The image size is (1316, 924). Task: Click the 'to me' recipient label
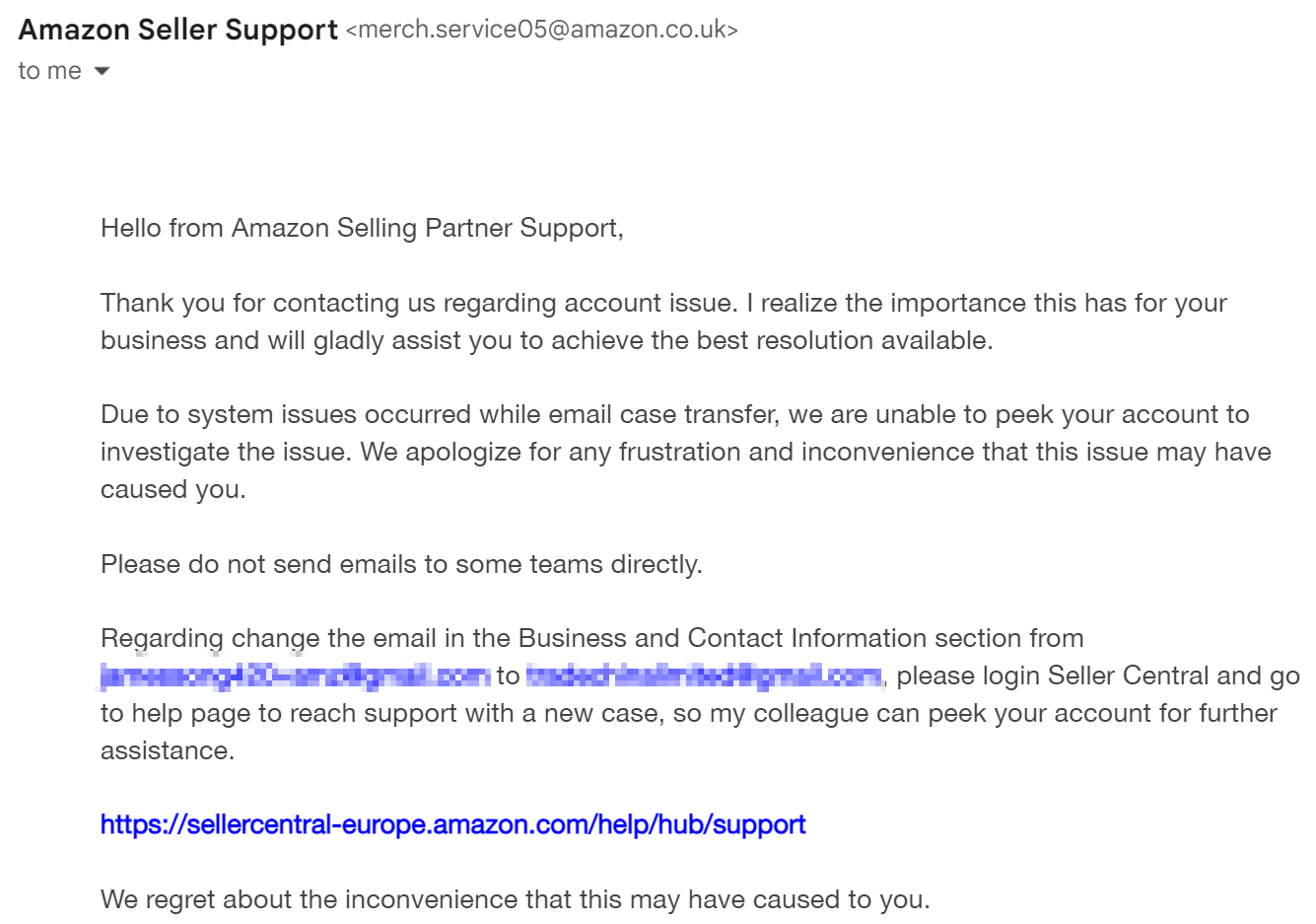(49, 71)
